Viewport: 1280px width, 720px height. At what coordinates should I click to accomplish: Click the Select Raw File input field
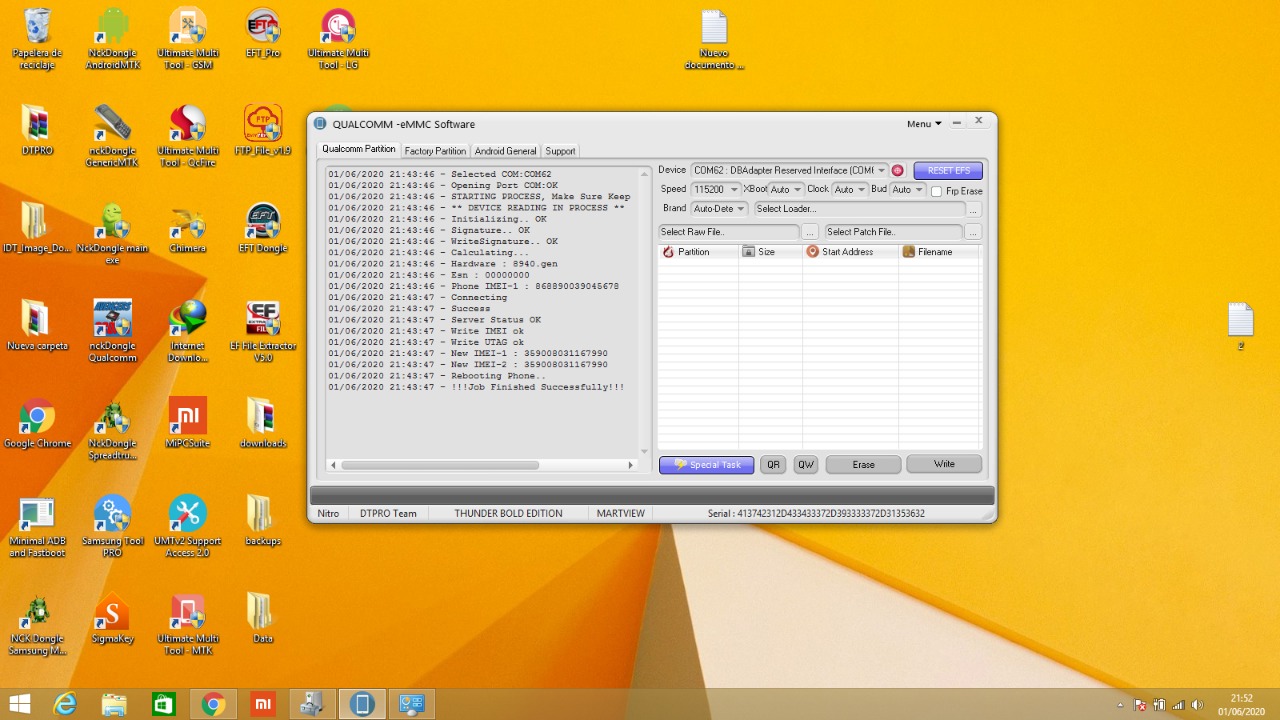tap(729, 232)
